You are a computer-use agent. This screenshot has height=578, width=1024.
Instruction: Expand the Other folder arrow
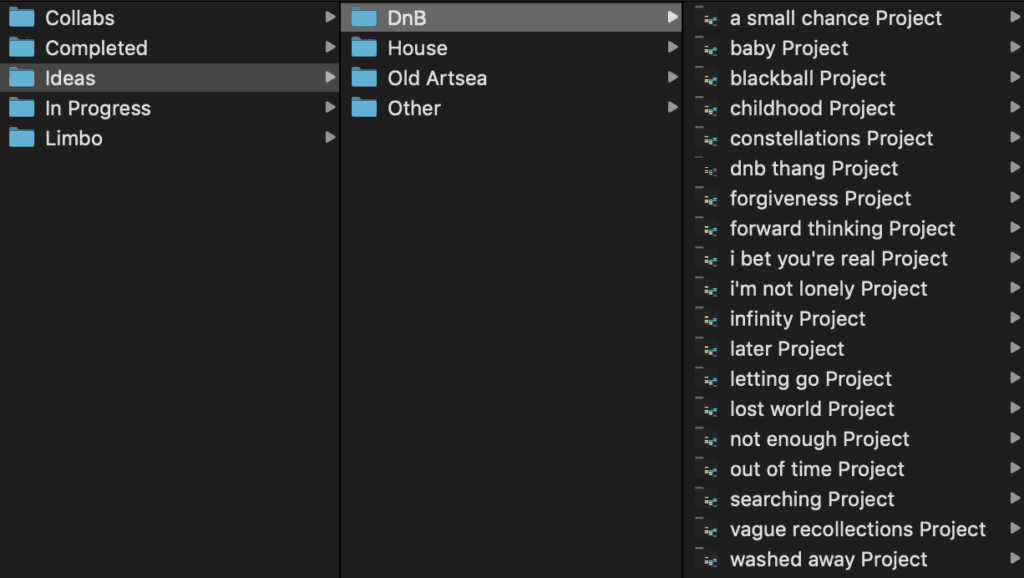[x=673, y=107]
